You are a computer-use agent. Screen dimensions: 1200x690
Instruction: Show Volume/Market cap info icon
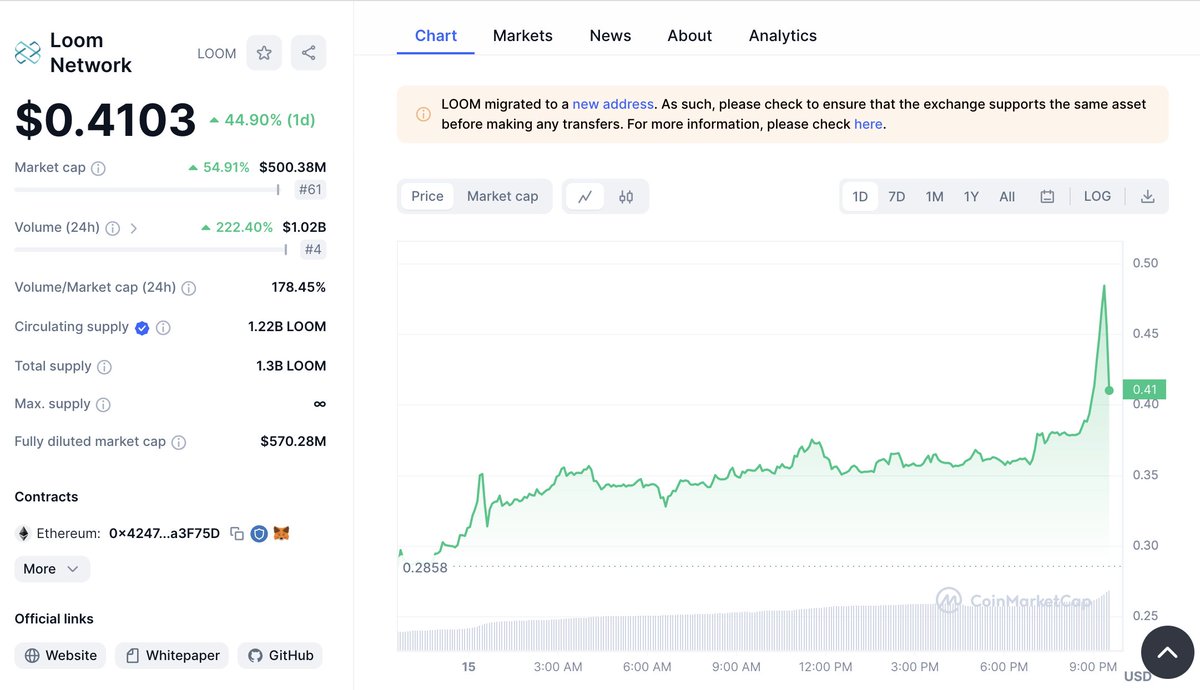[x=188, y=288]
